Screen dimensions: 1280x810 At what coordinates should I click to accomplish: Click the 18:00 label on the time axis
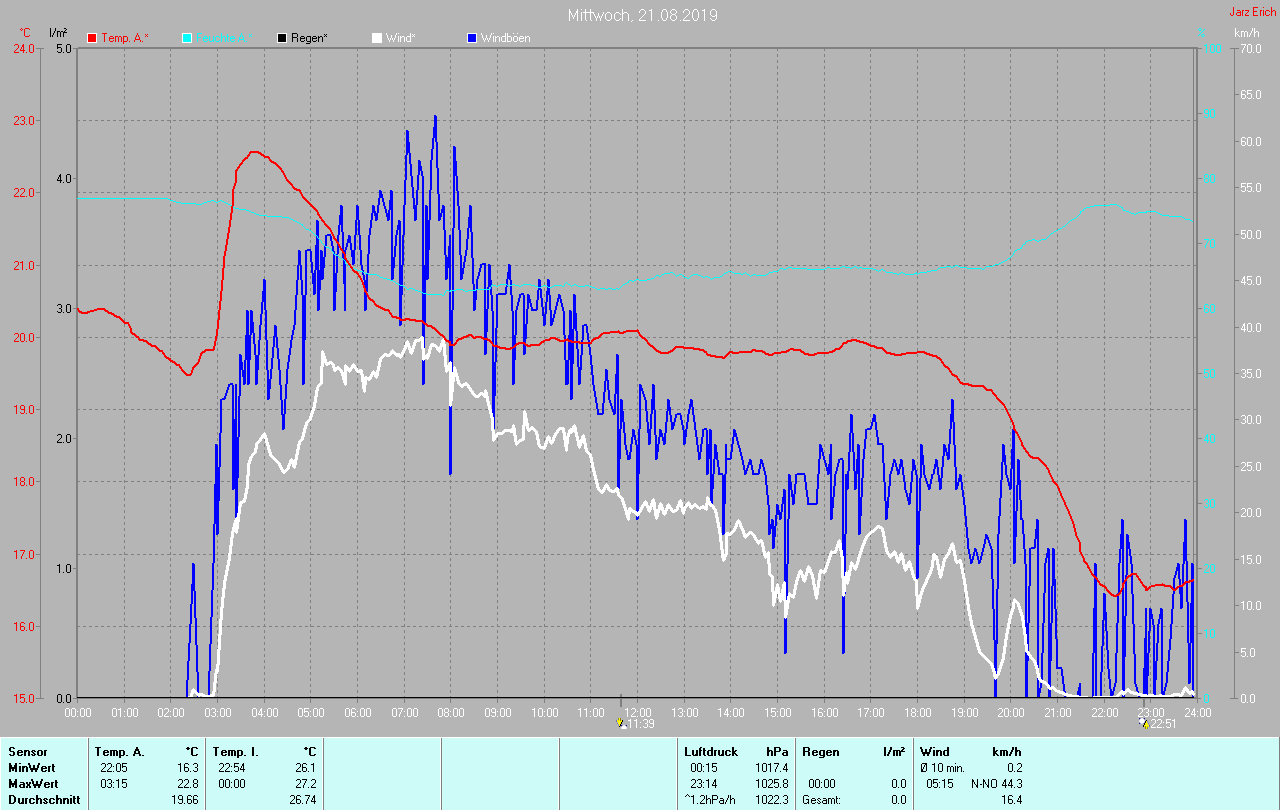coord(918,713)
